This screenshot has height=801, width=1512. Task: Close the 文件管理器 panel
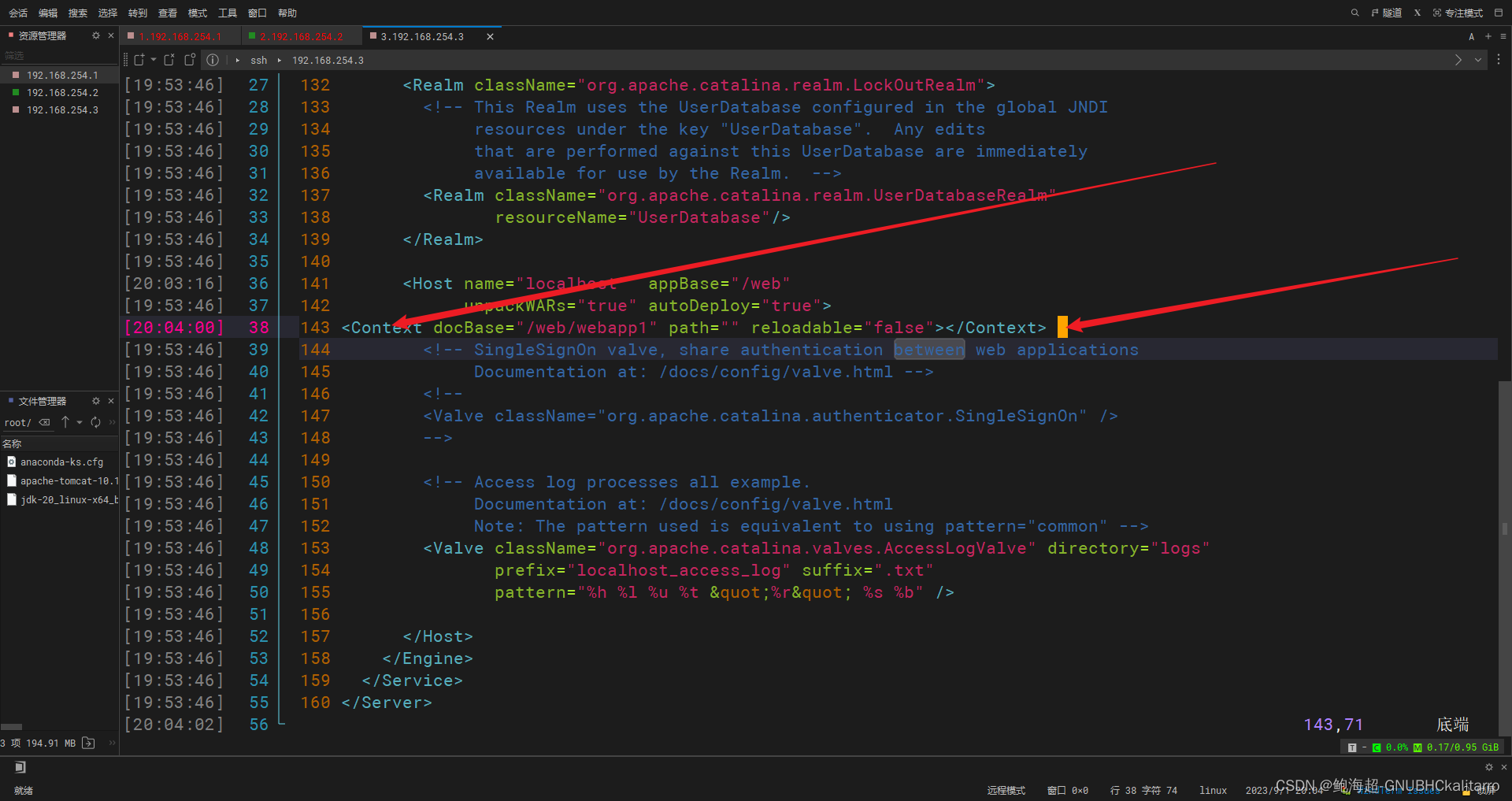[x=111, y=401]
